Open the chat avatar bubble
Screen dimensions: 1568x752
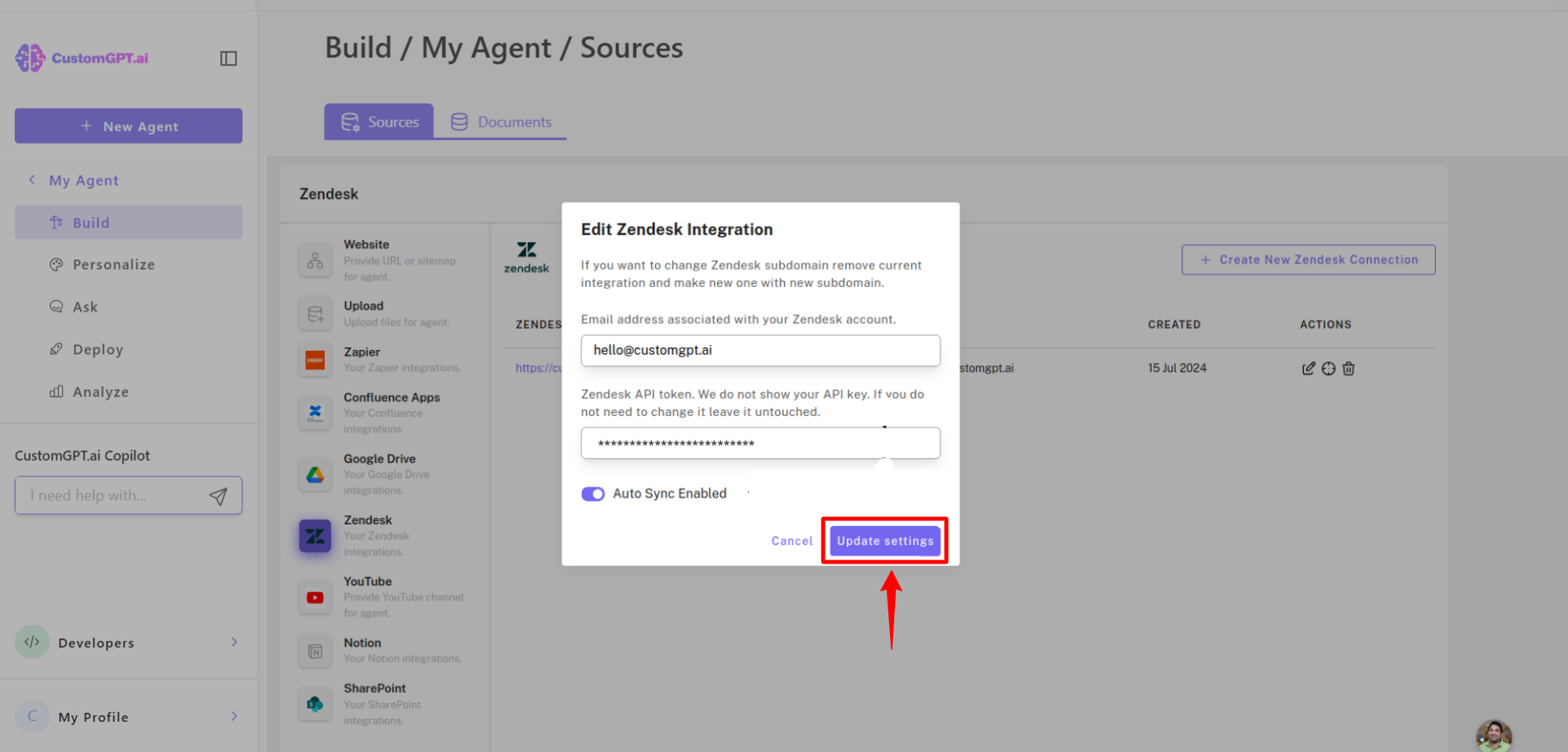pyautogui.click(x=1494, y=736)
